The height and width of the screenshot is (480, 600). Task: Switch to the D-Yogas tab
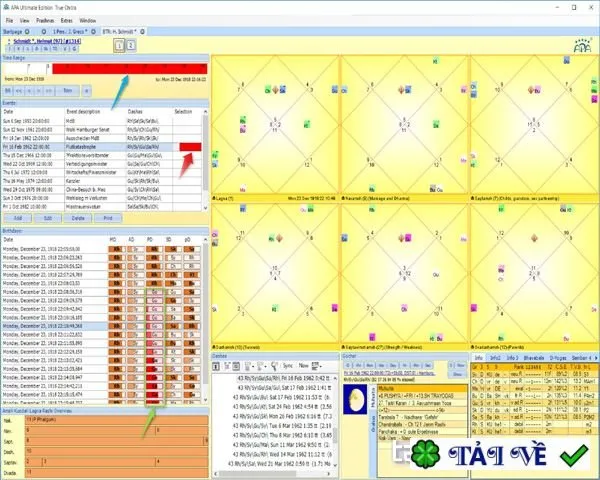[x=558, y=358]
